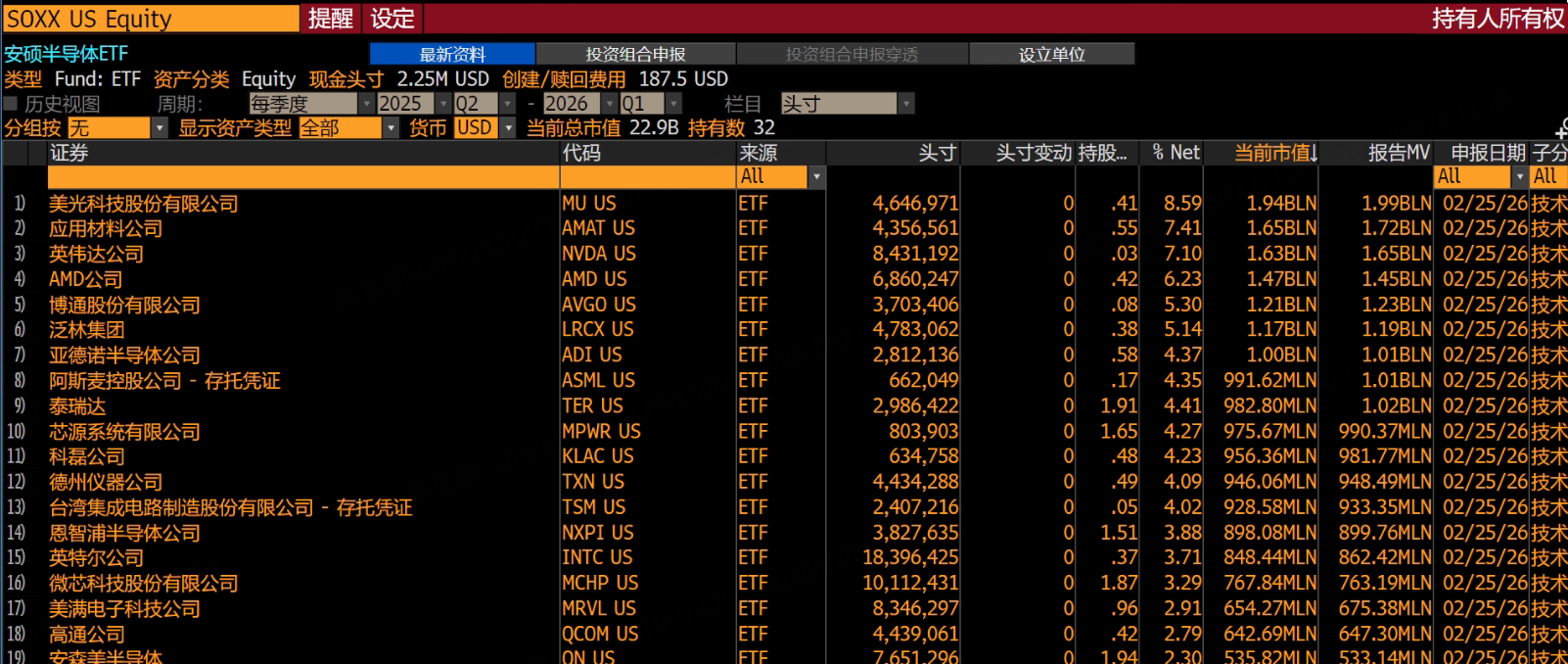Click ticker TSM US
This screenshot has width=1568, height=664.
[x=593, y=507]
